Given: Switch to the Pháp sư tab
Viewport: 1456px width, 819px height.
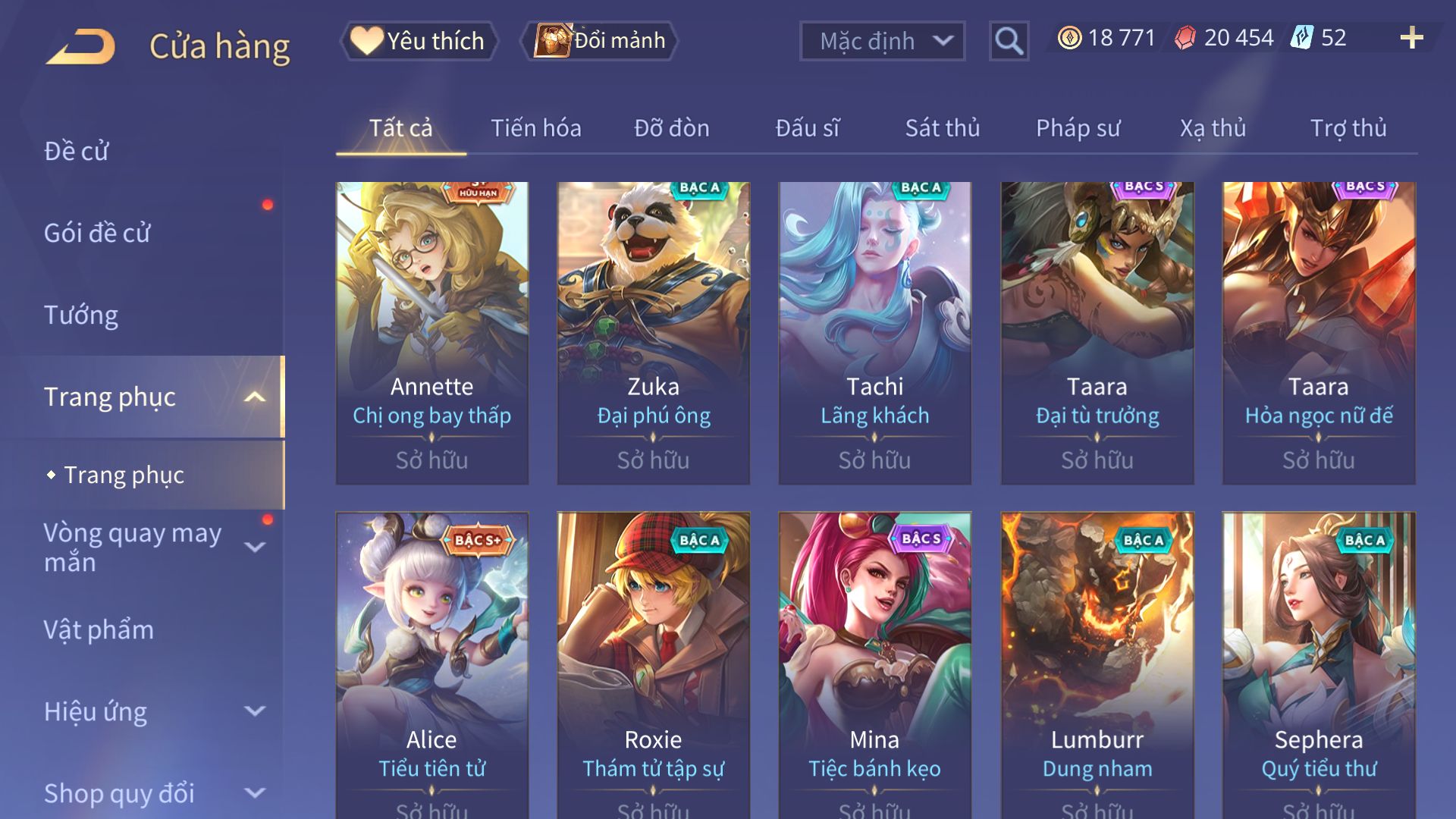Looking at the screenshot, I should (1078, 128).
